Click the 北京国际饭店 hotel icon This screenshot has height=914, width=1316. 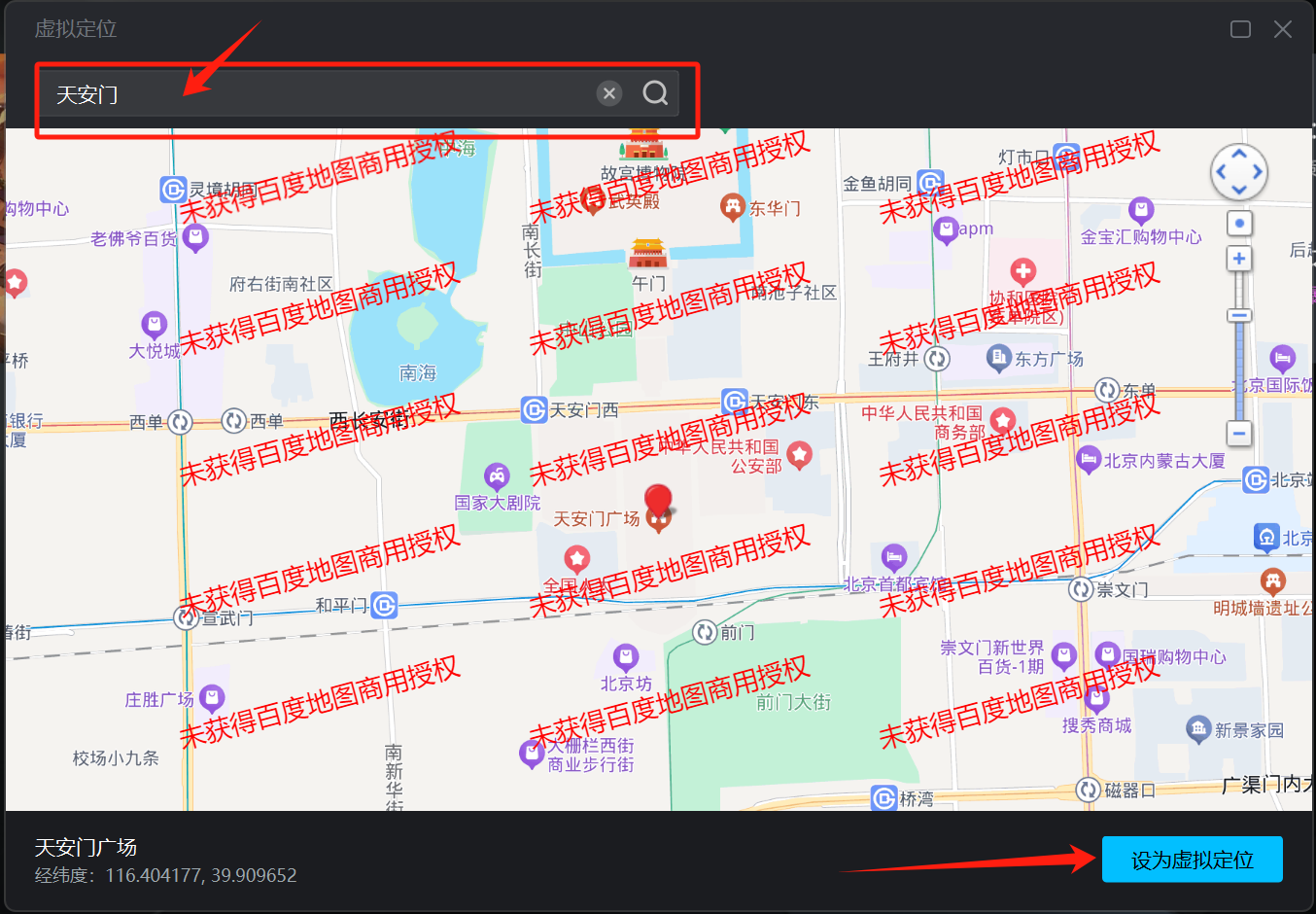pyautogui.click(x=1283, y=359)
